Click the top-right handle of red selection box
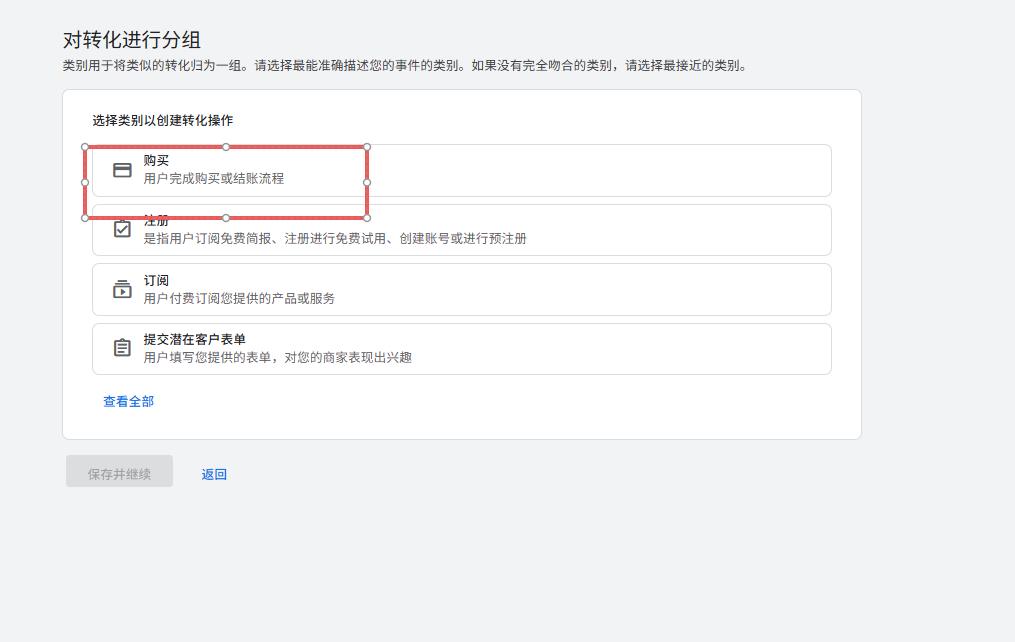The width and height of the screenshot is (1015, 642). point(367,147)
